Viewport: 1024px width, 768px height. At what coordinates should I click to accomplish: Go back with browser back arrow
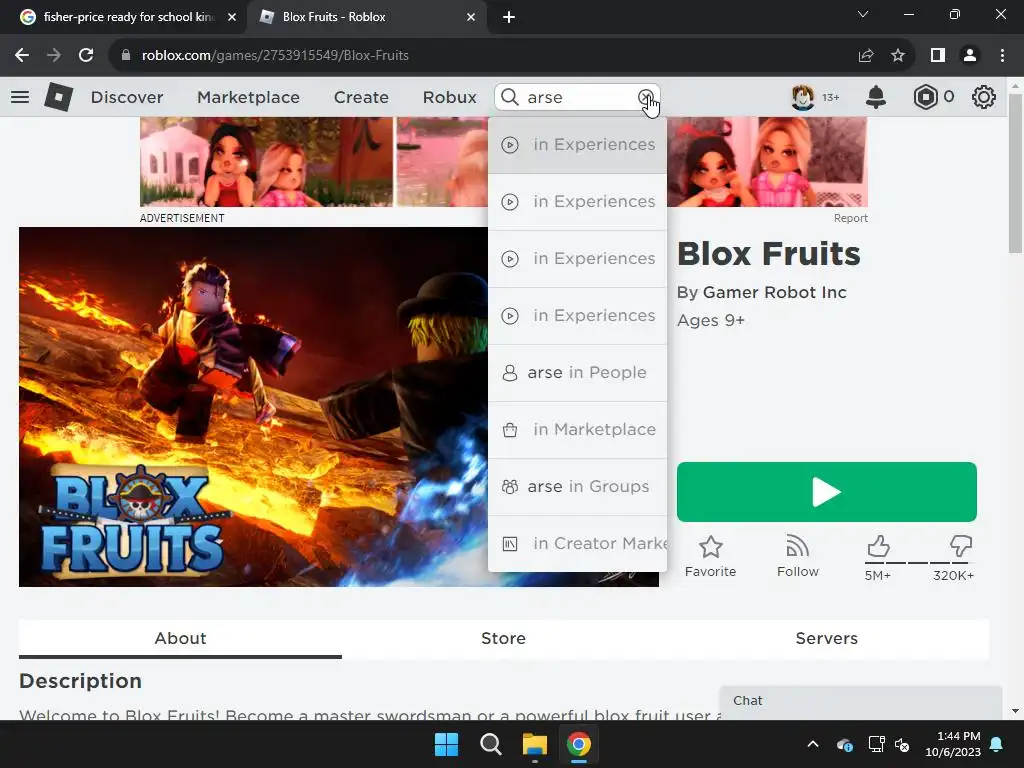[x=22, y=56]
